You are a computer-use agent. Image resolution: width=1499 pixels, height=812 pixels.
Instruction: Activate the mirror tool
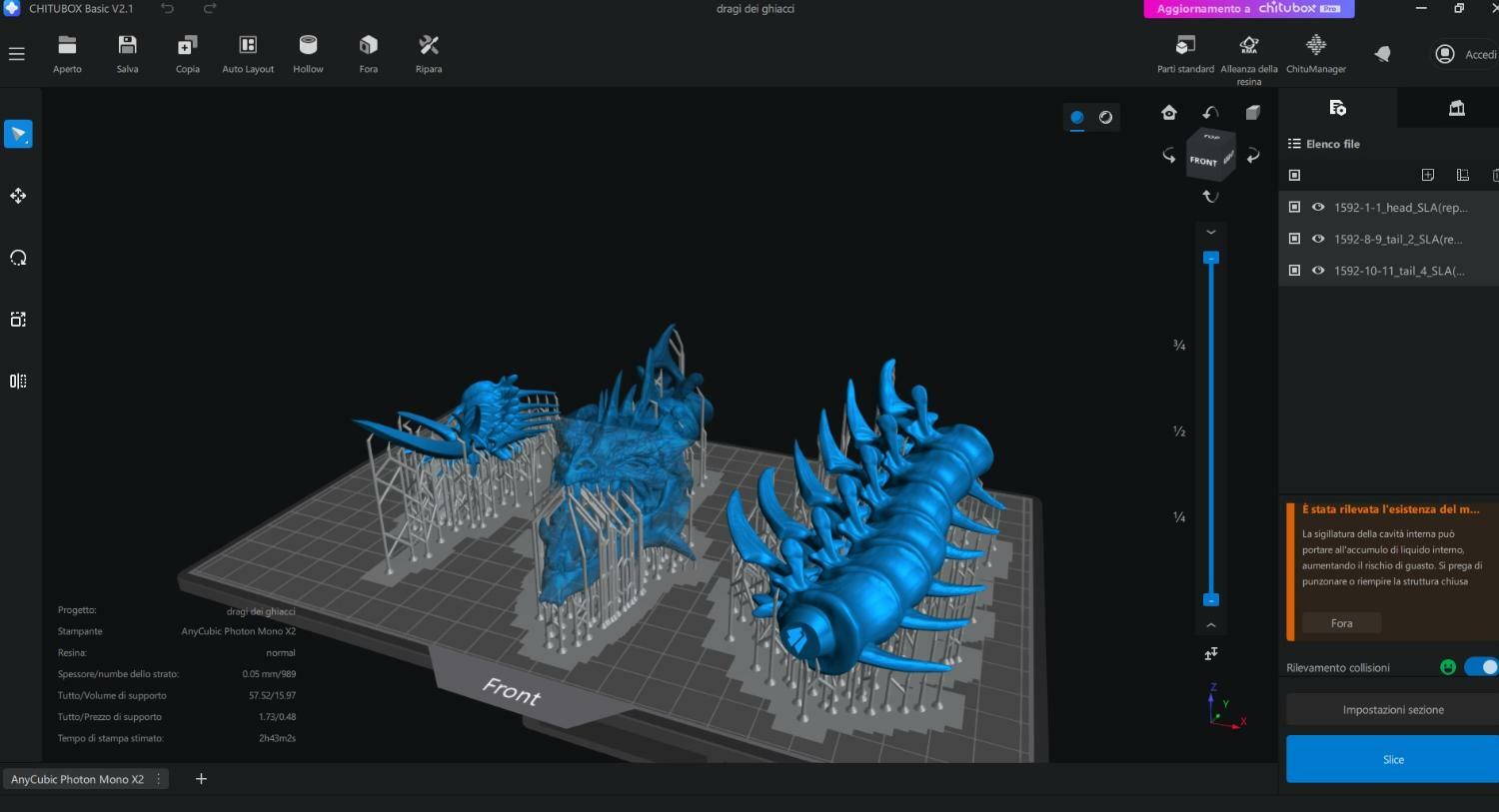18,381
